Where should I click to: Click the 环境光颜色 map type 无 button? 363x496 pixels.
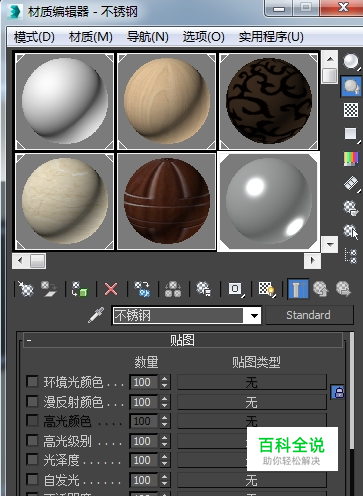coord(252,382)
